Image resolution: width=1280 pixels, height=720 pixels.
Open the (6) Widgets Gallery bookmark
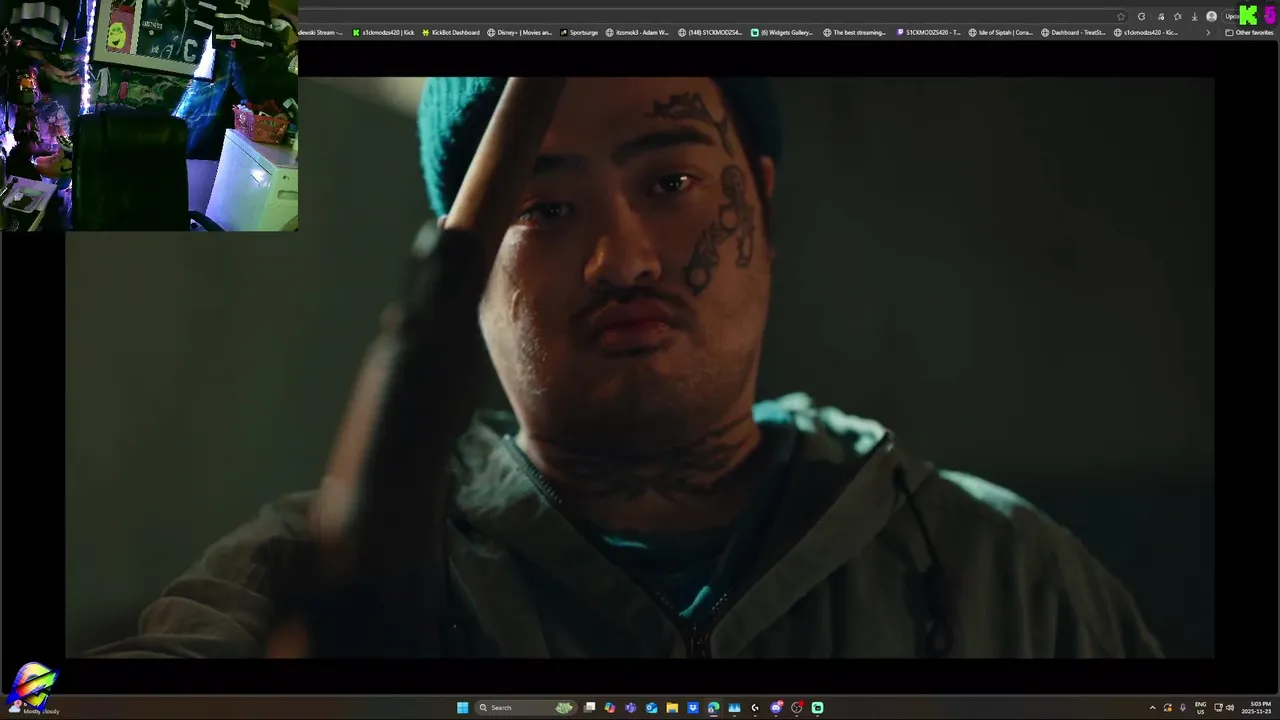[x=782, y=32]
